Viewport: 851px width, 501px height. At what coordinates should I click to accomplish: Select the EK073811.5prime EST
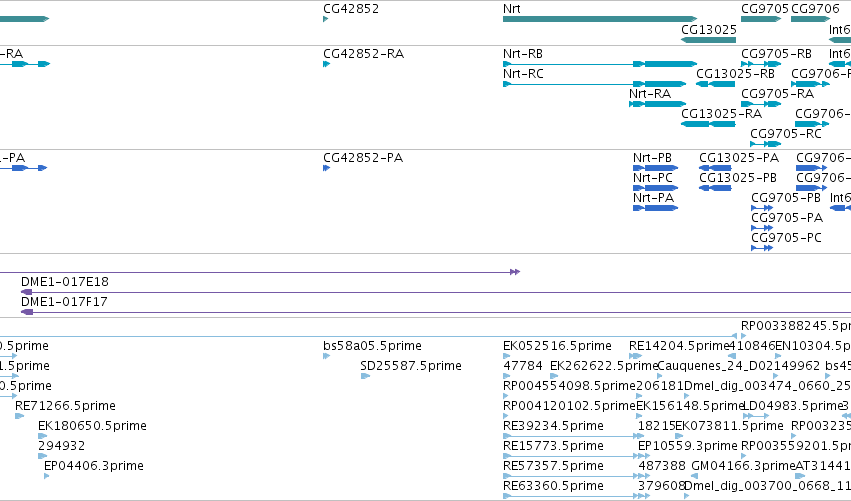(x=679, y=436)
